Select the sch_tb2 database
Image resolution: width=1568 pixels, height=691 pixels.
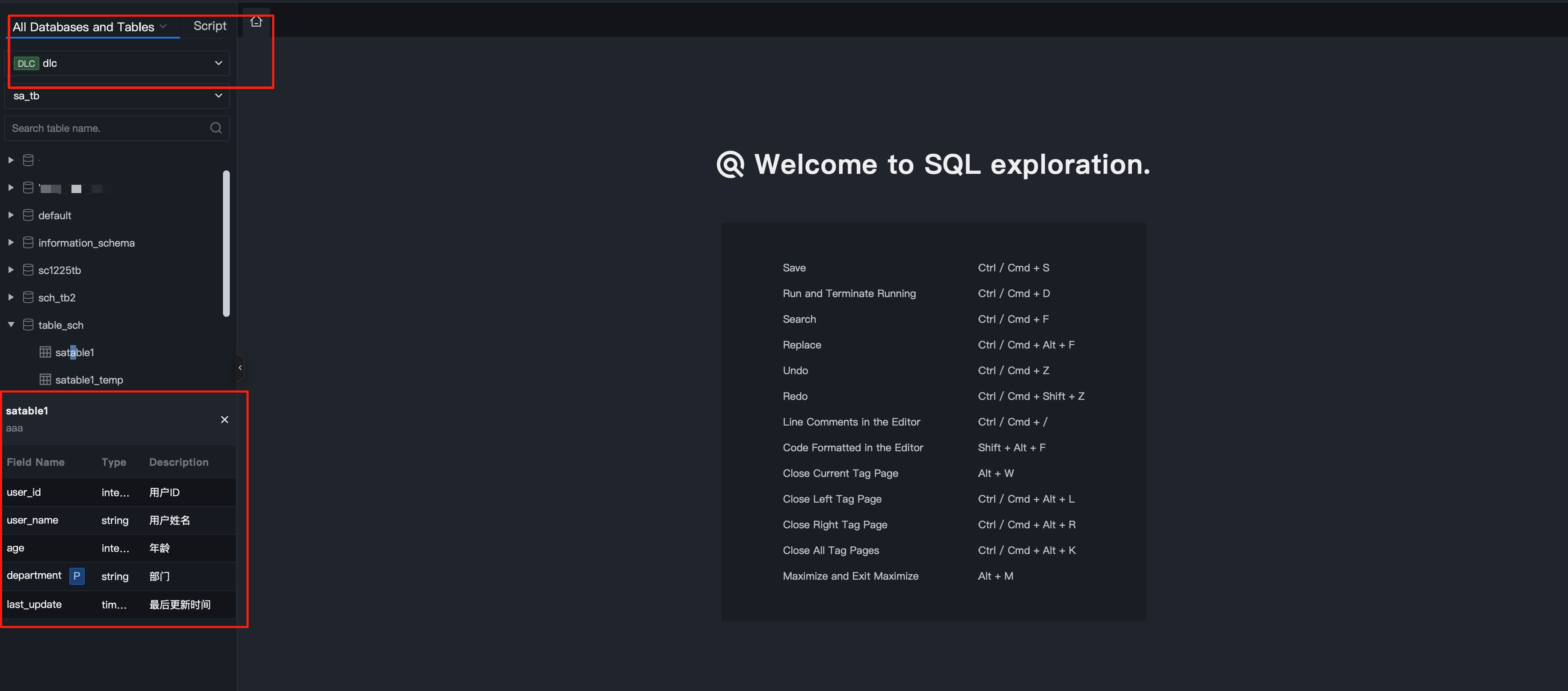pyautogui.click(x=56, y=298)
